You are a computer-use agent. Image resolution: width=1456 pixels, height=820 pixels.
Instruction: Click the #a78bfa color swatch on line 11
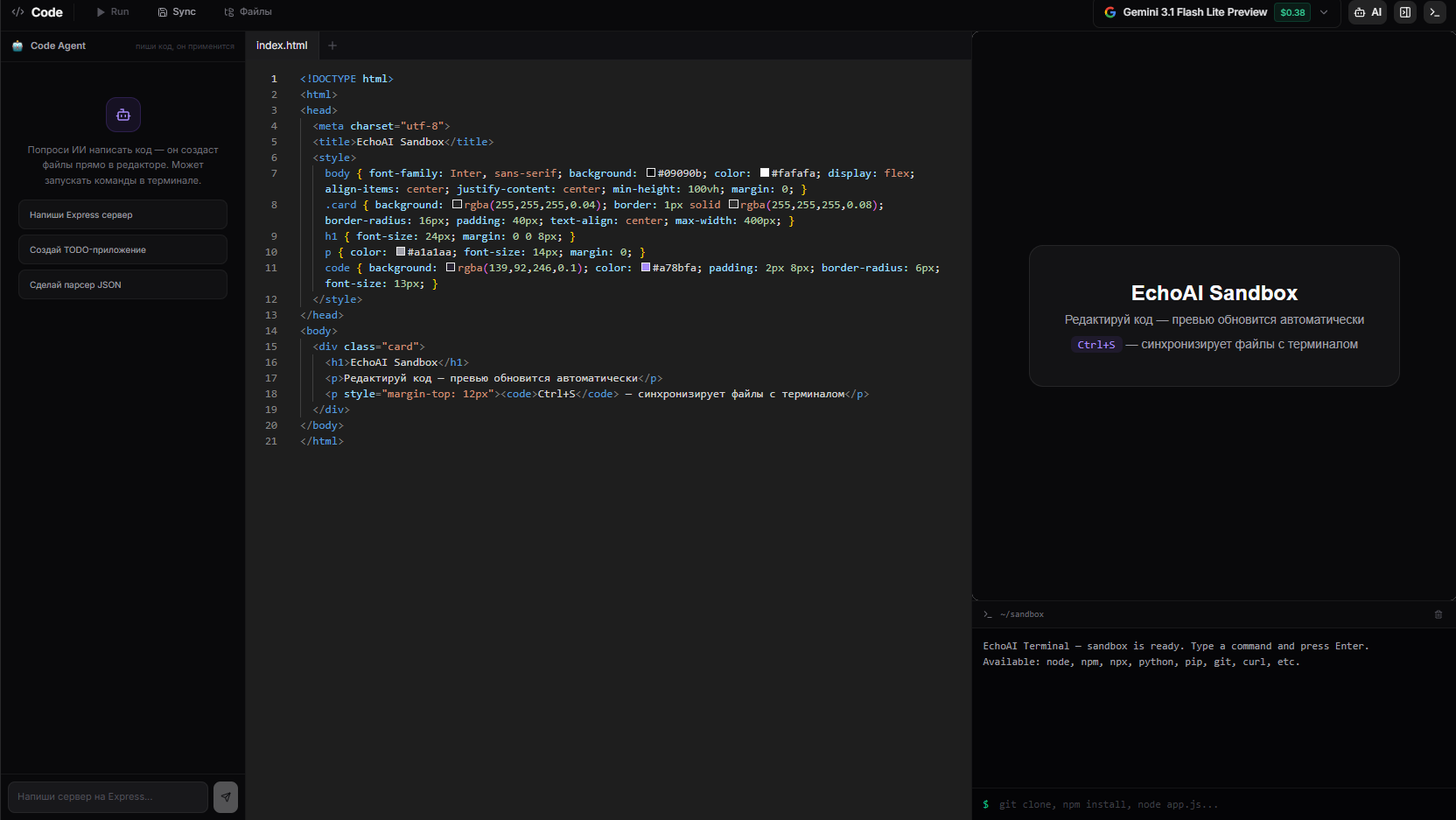pos(645,267)
